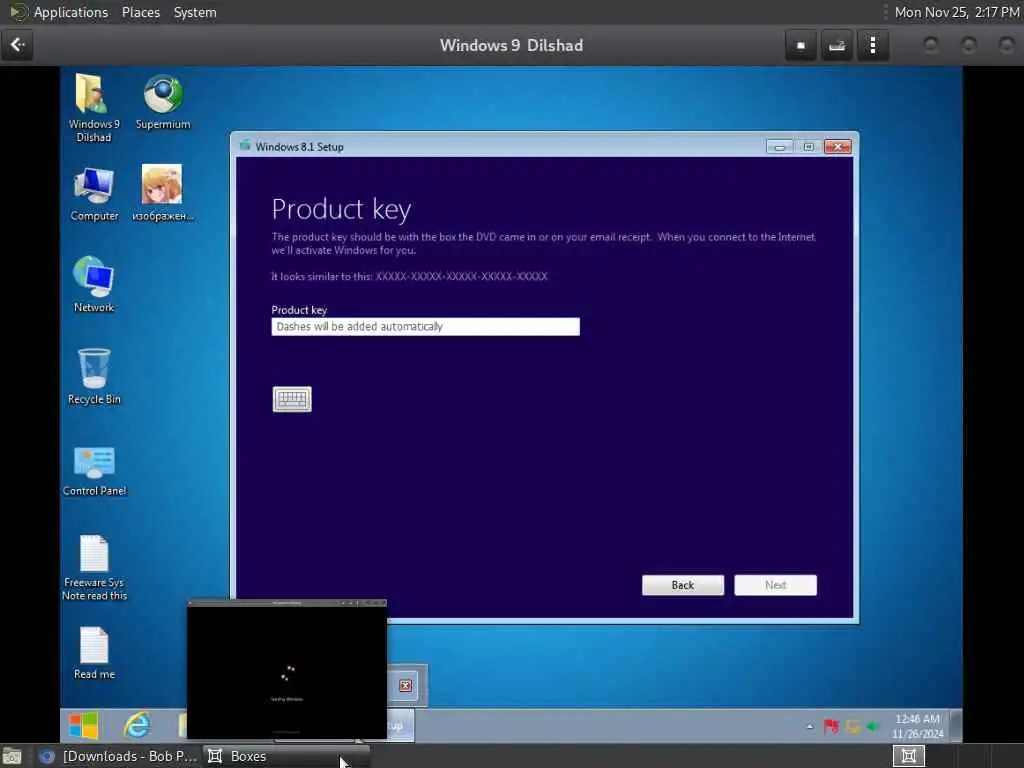The height and width of the screenshot is (768, 1024).
Task: Click the browser icon beside the Downloads taskbar entry
Action: [x=46, y=756]
